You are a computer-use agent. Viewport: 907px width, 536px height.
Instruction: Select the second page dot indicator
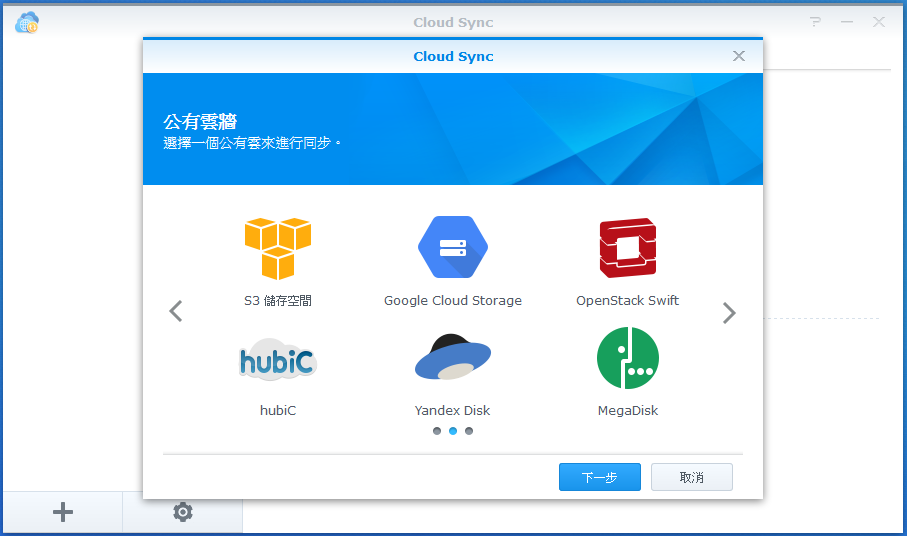coord(453,431)
